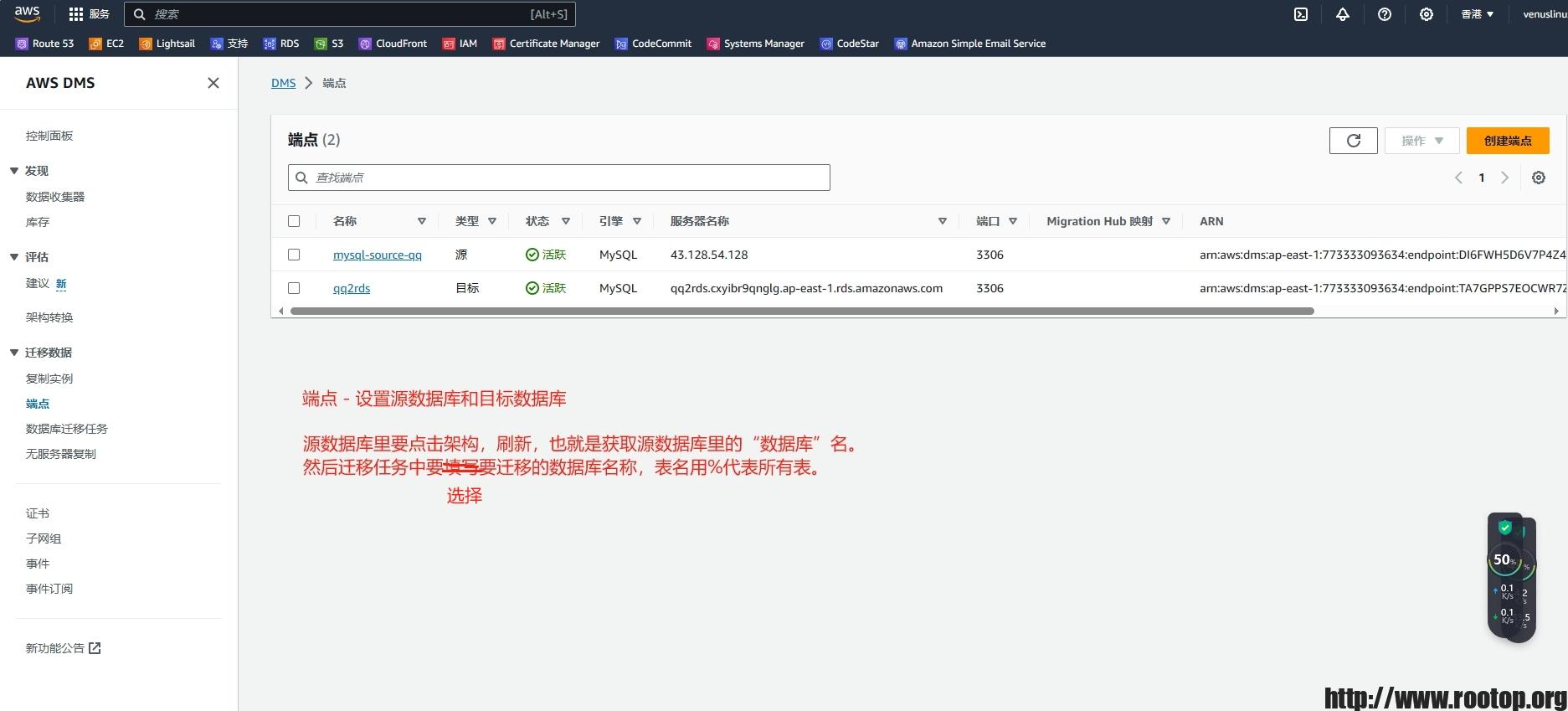Focus the top AWS search box
1568x711 pixels.
(x=350, y=14)
